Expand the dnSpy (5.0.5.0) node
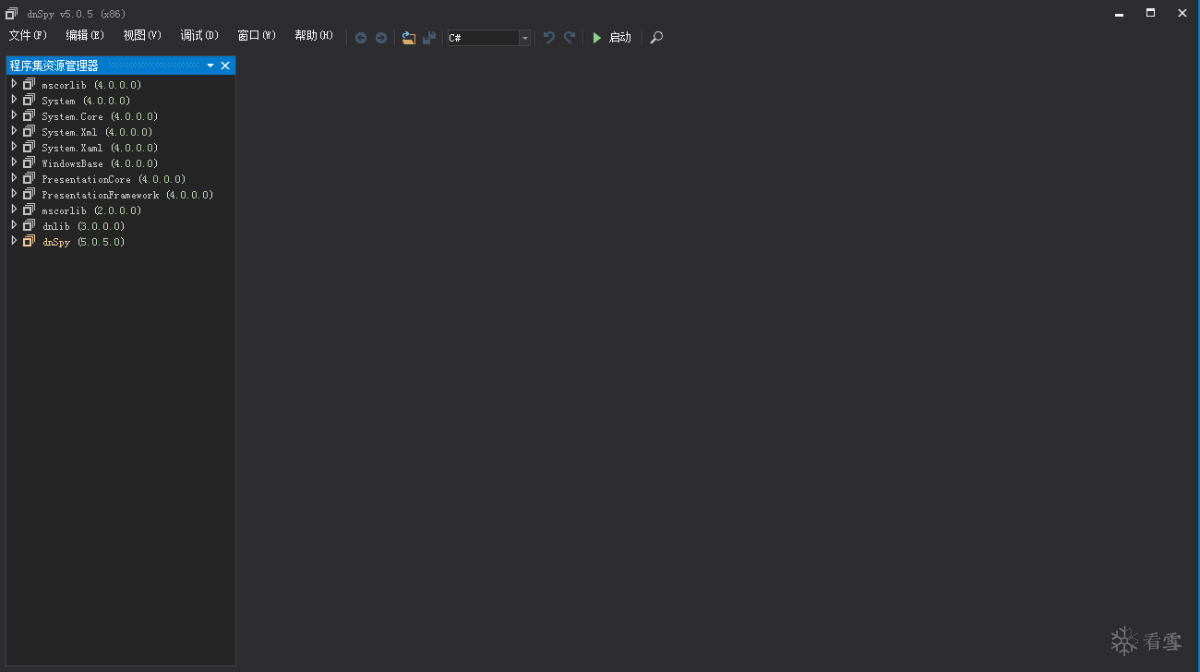 [14, 241]
